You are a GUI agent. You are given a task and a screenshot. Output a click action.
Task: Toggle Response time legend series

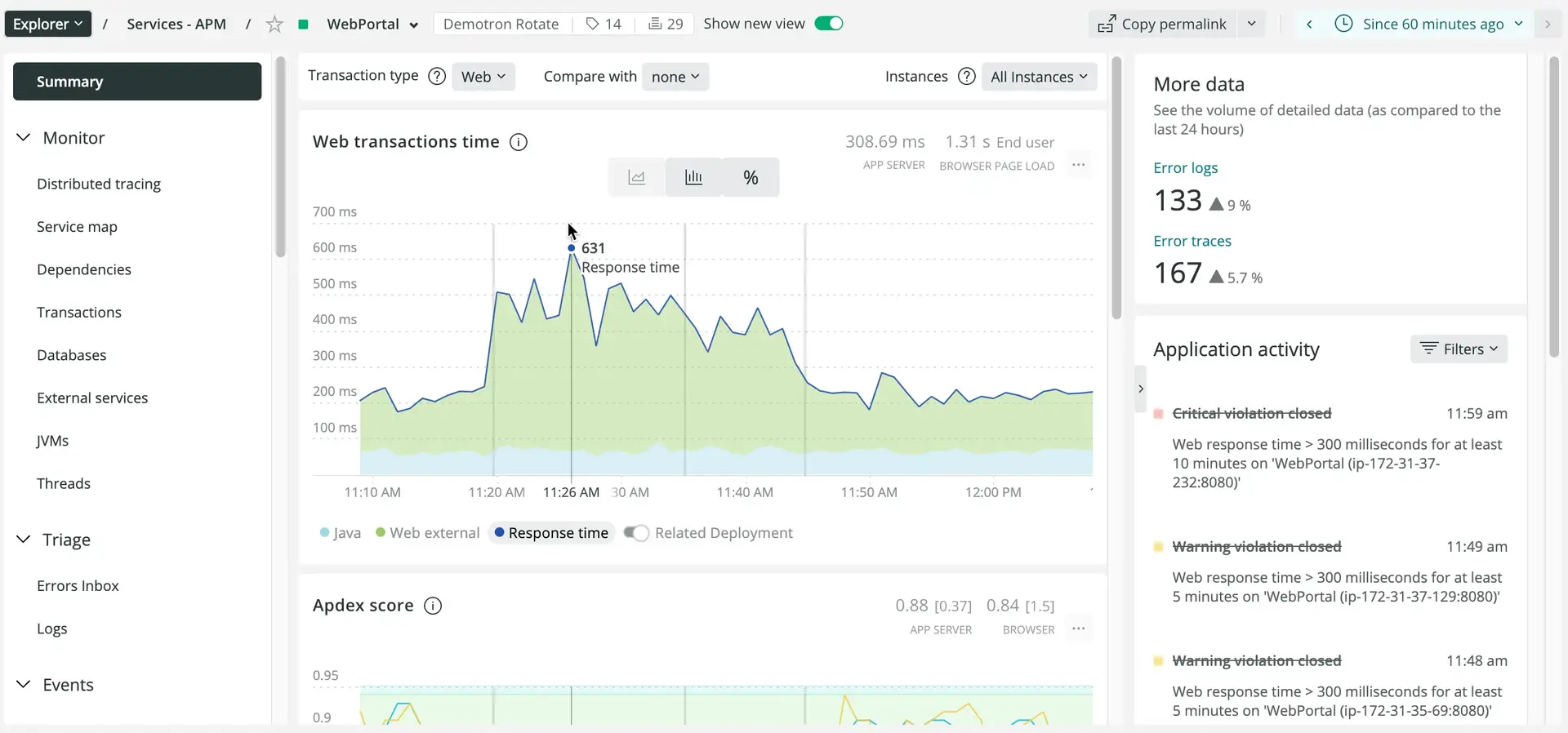pyautogui.click(x=552, y=533)
